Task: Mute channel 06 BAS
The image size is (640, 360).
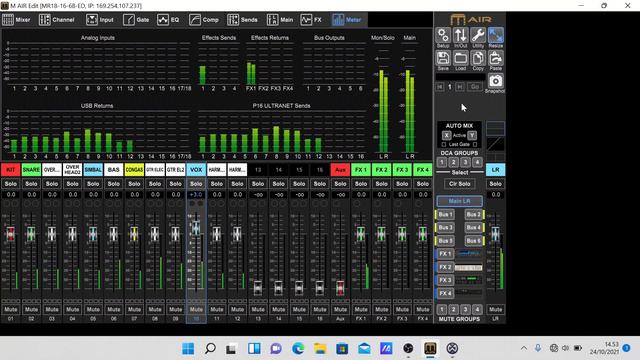Action: (x=113, y=309)
